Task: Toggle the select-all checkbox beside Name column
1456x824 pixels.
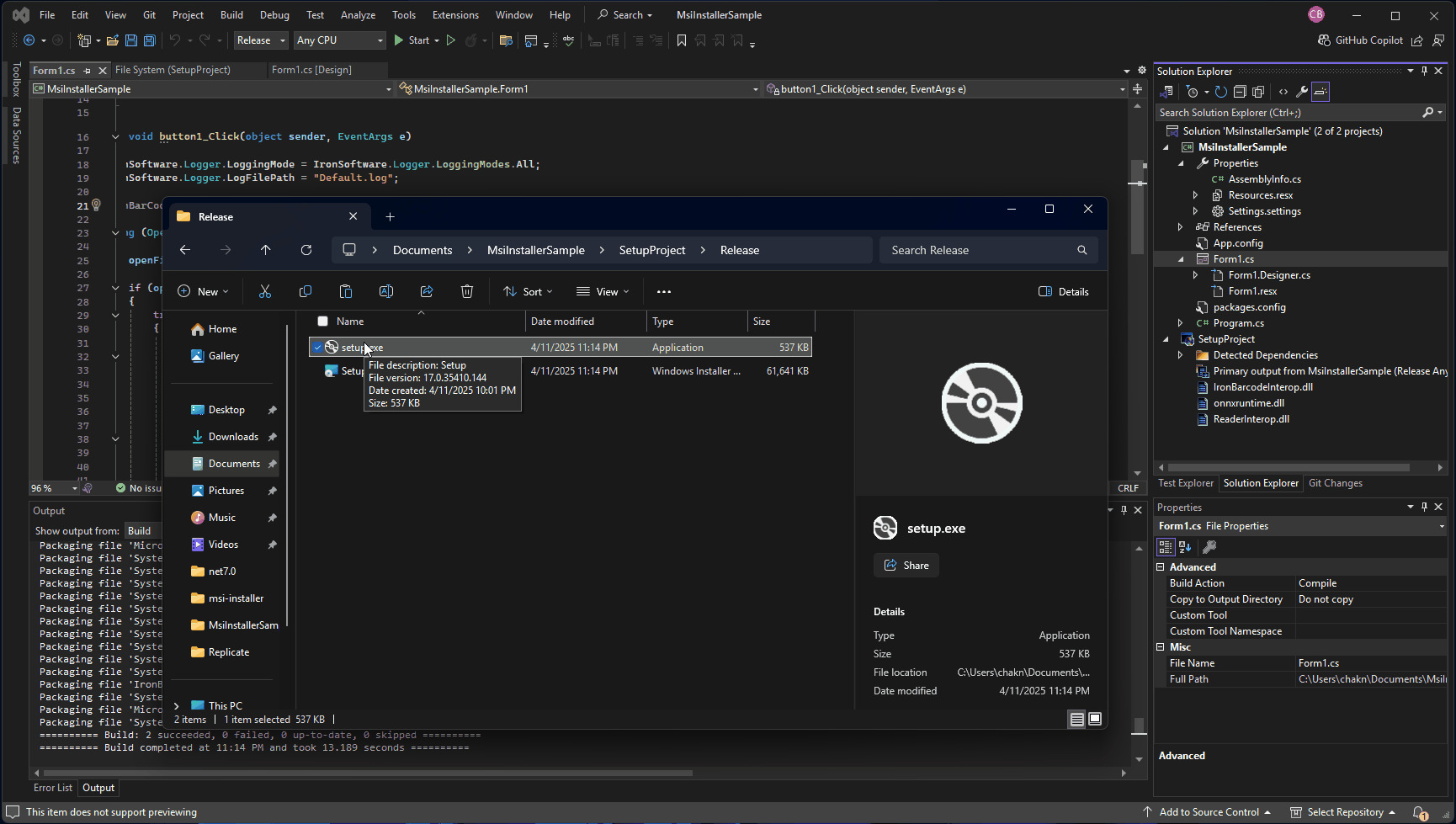Action: coord(322,322)
